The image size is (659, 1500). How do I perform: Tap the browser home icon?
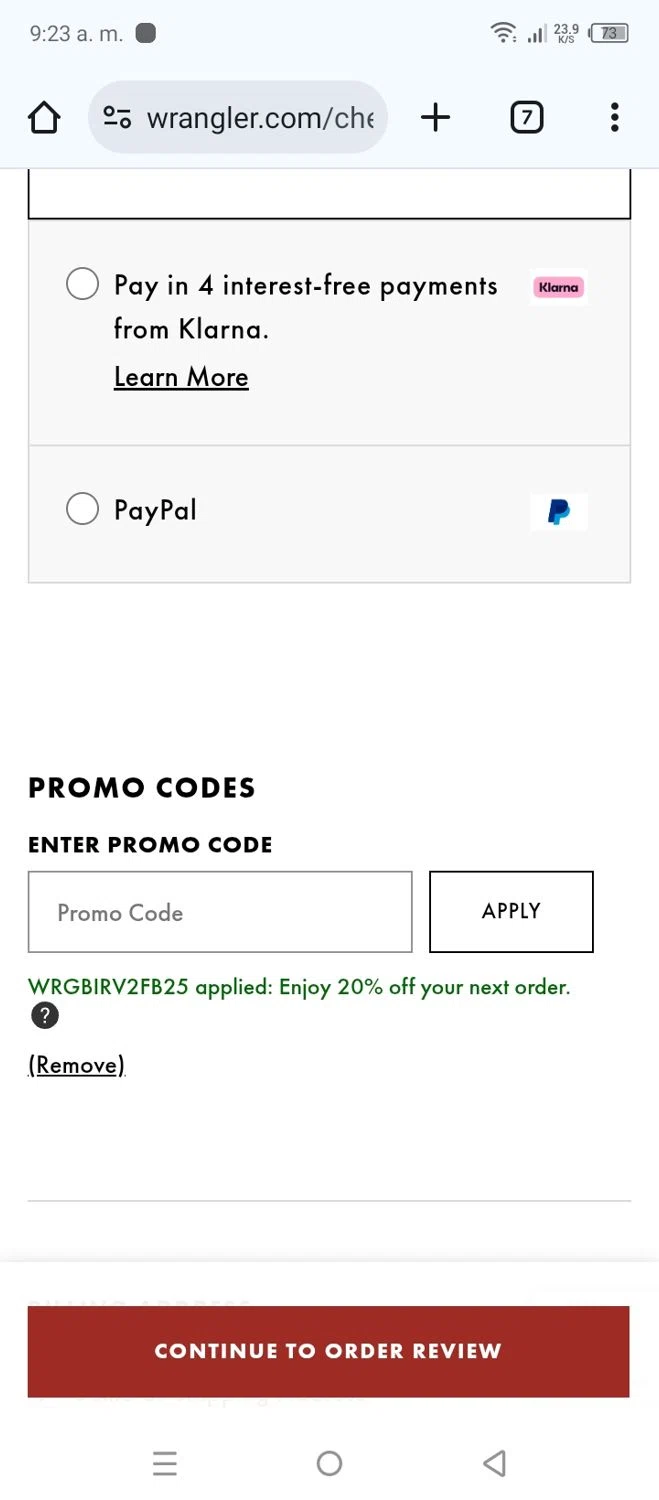44,118
